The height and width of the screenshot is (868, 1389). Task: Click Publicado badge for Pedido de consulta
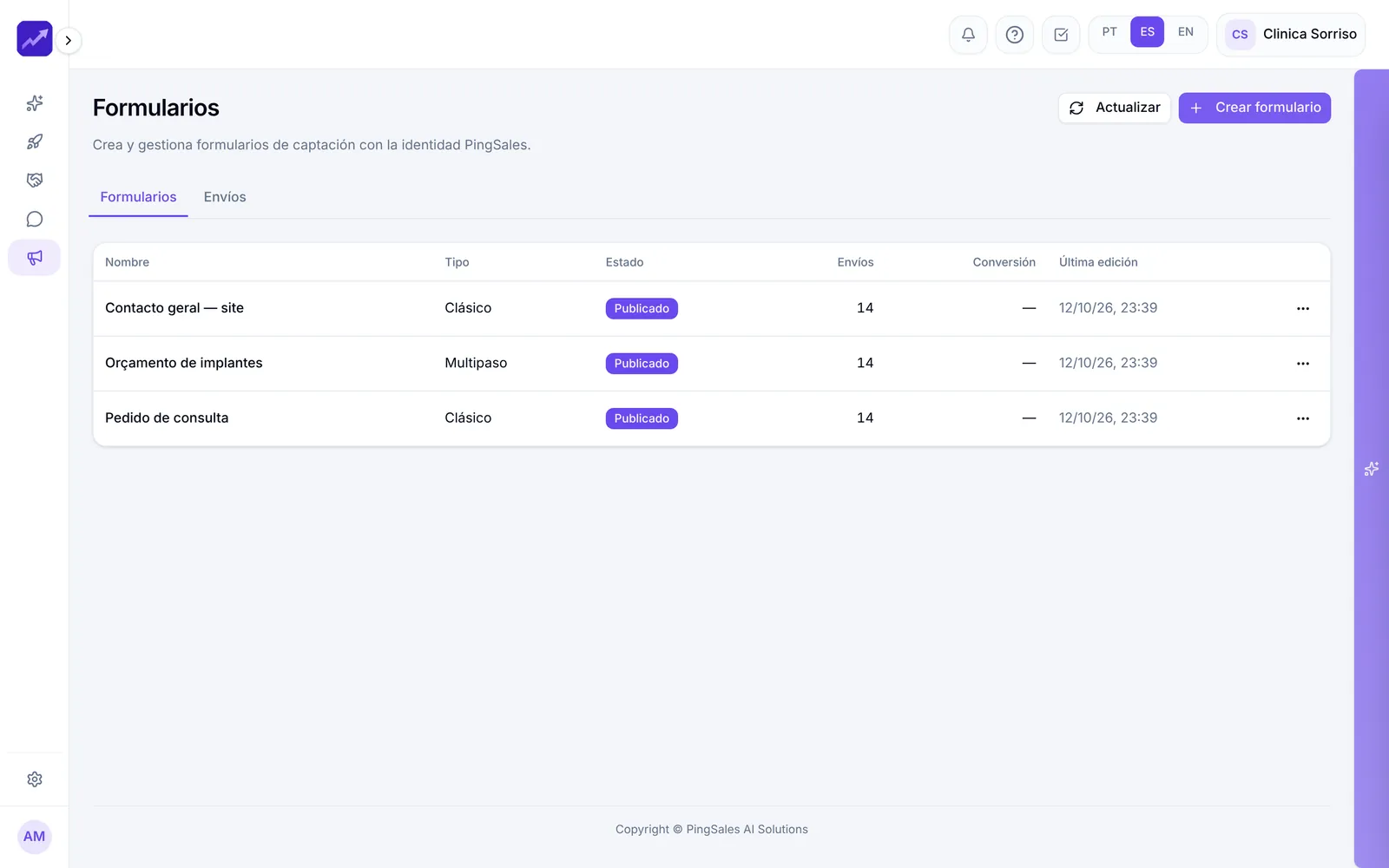642,418
